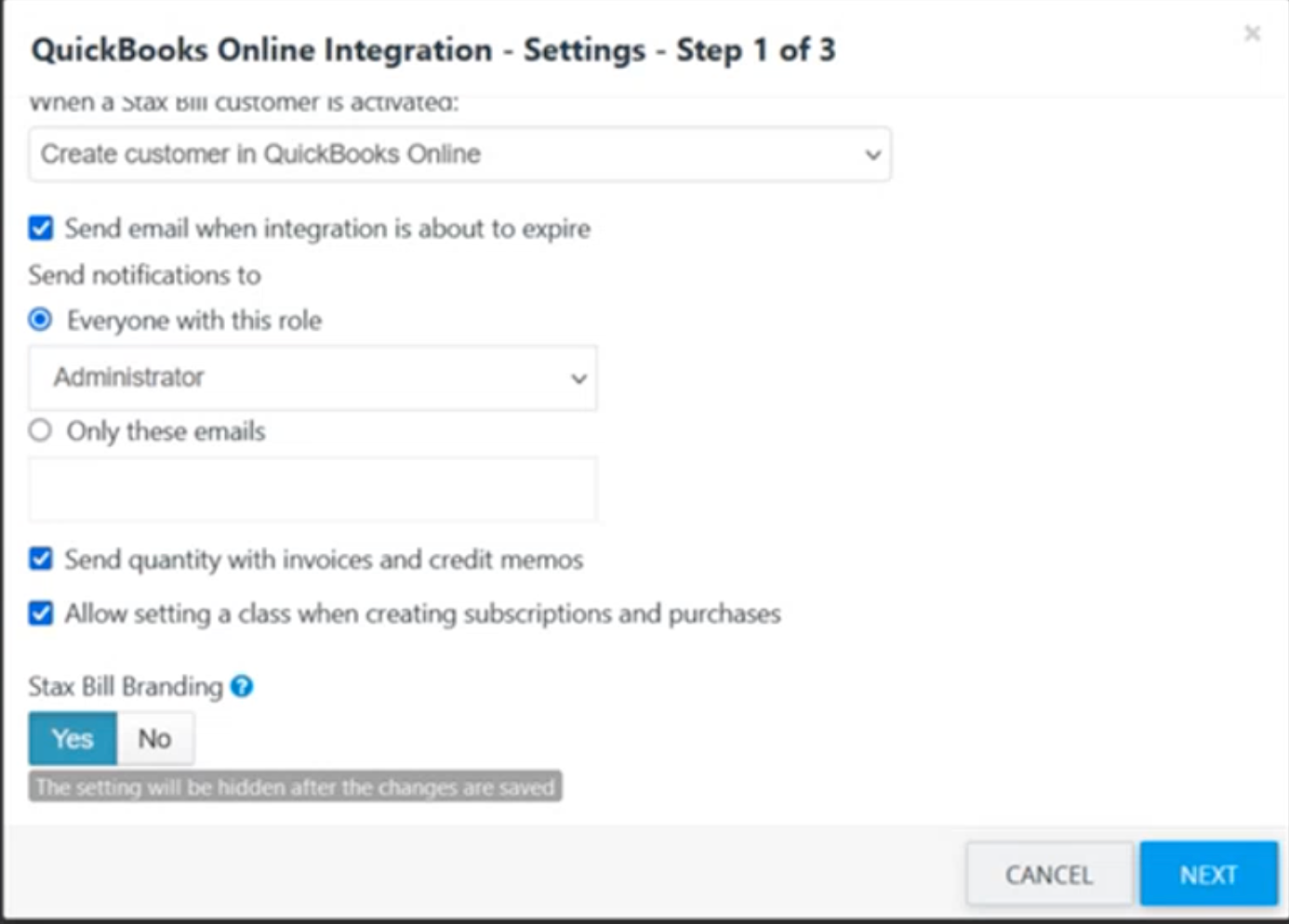This screenshot has height=924, width=1289.
Task: Close the QuickBooks integration dialog
Action: pyautogui.click(x=1252, y=33)
